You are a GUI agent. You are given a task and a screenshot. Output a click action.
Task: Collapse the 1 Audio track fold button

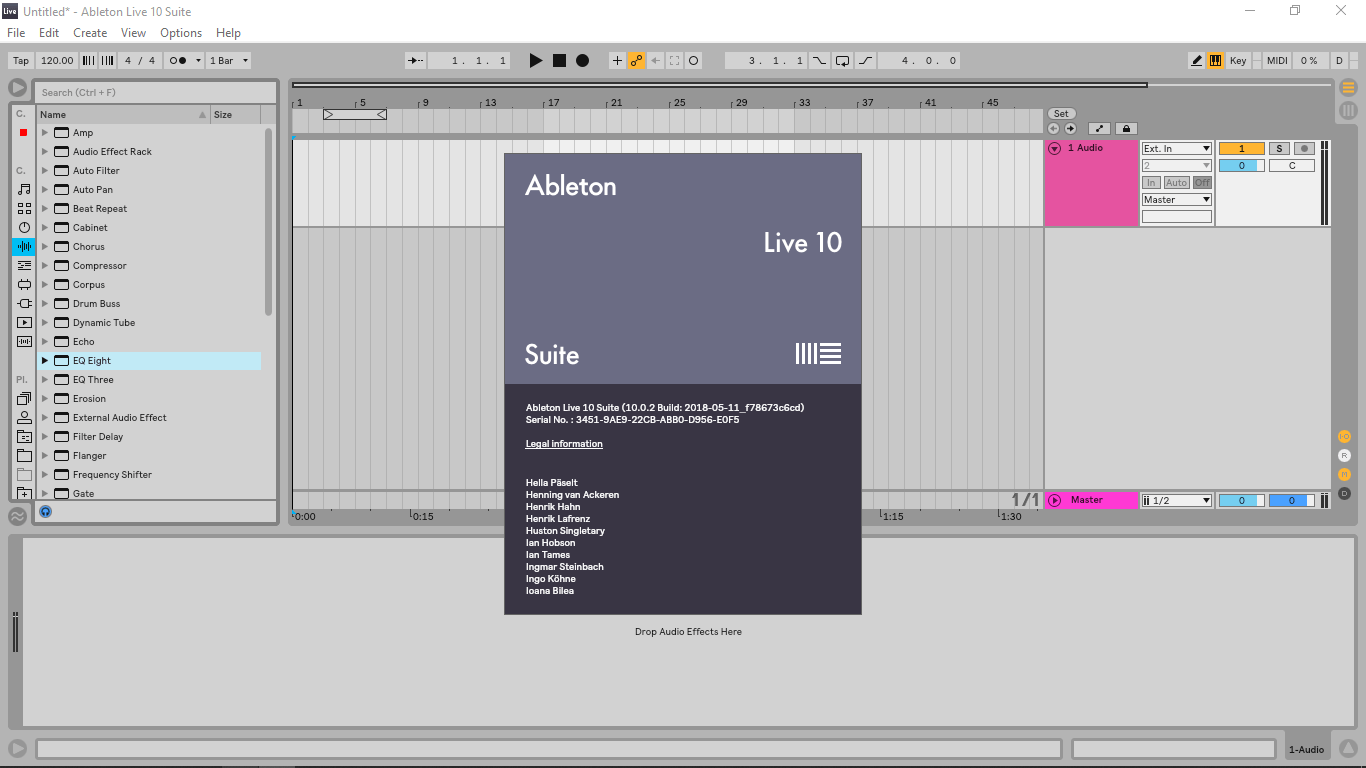[x=1054, y=148]
